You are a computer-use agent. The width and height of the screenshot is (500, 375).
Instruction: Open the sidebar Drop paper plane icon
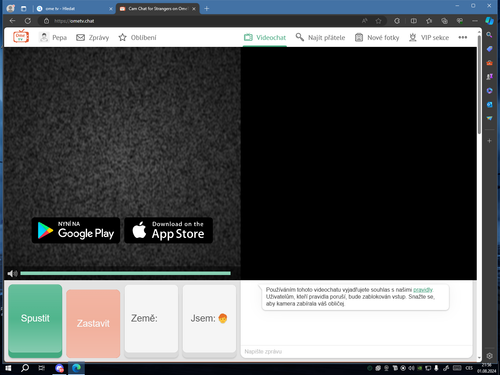pos(489,118)
